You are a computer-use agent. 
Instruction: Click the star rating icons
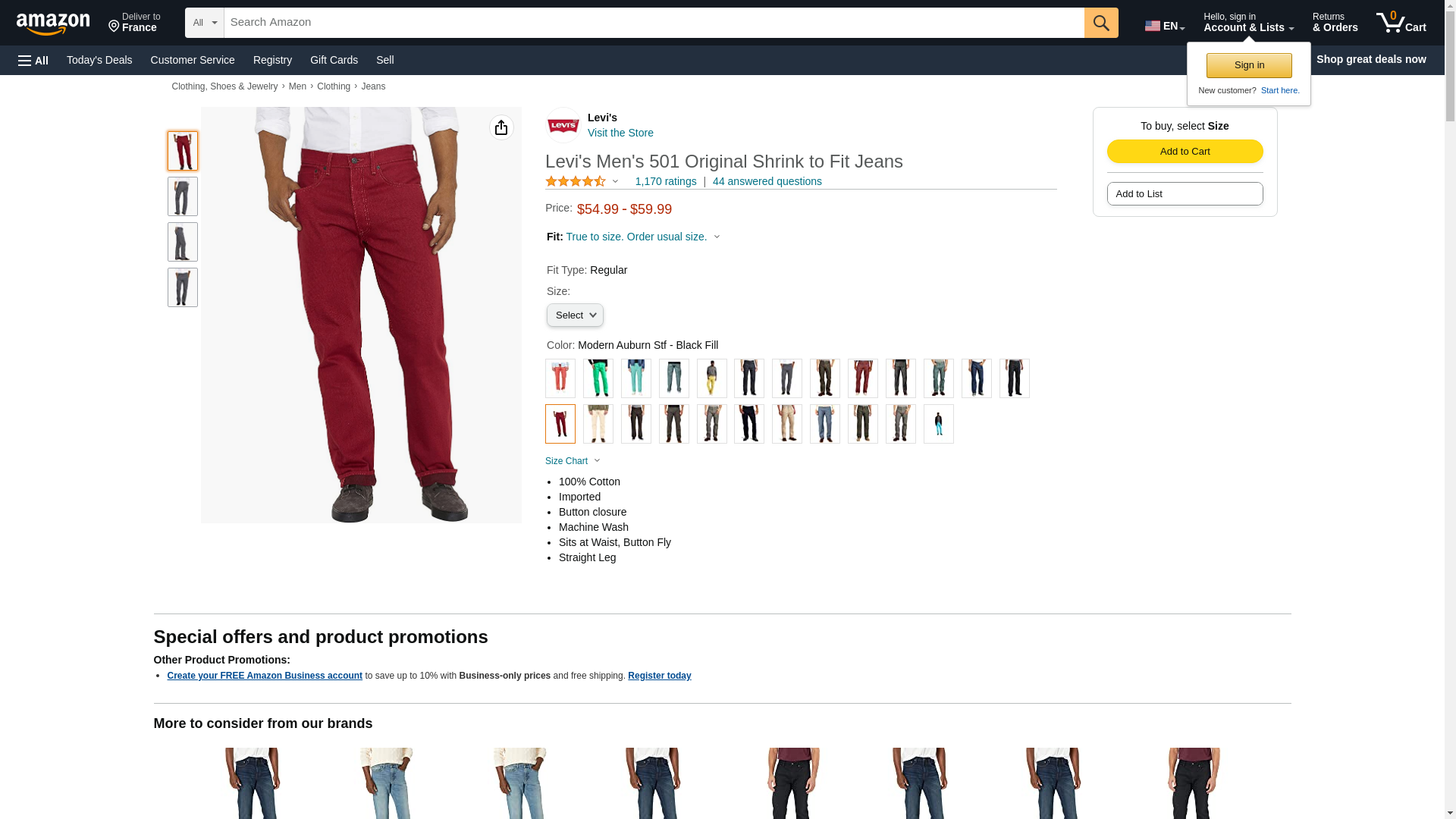tap(576, 181)
